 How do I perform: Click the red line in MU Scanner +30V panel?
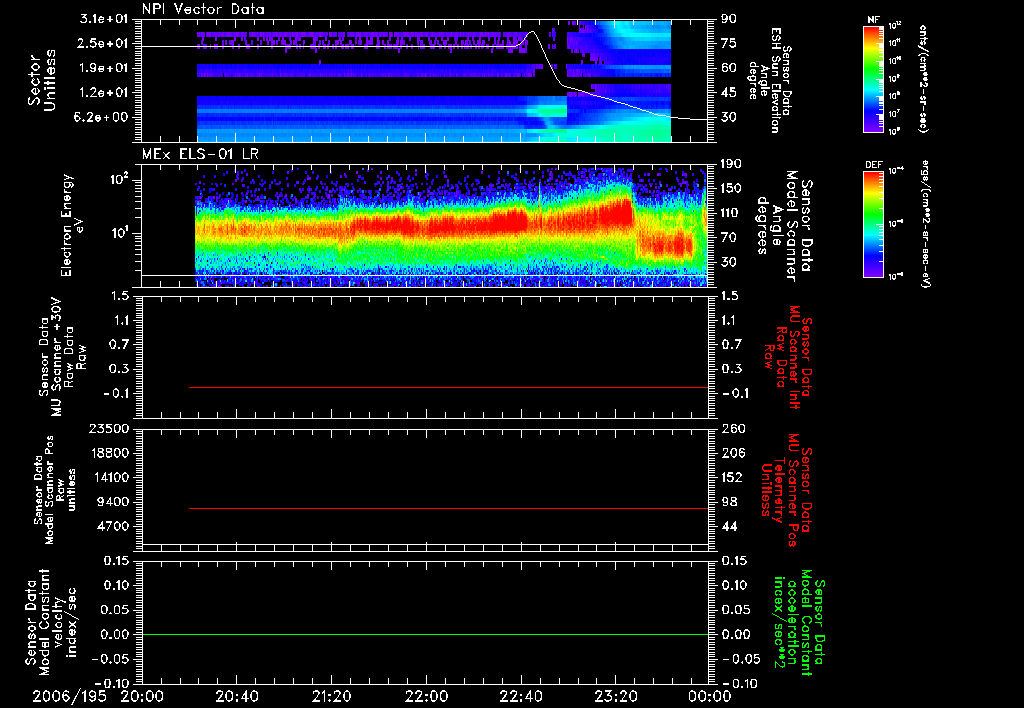(x=448, y=387)
